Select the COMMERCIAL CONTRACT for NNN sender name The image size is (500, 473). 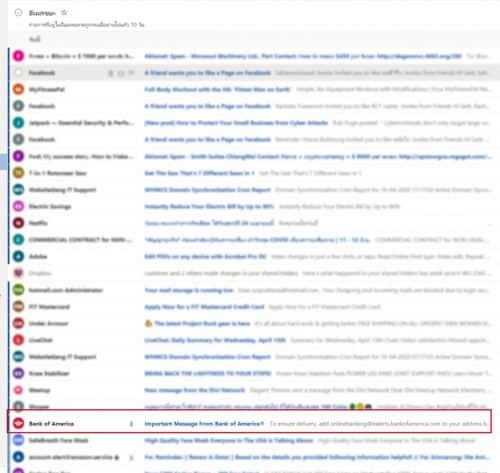pyautogui.click(x=80, y=240)
